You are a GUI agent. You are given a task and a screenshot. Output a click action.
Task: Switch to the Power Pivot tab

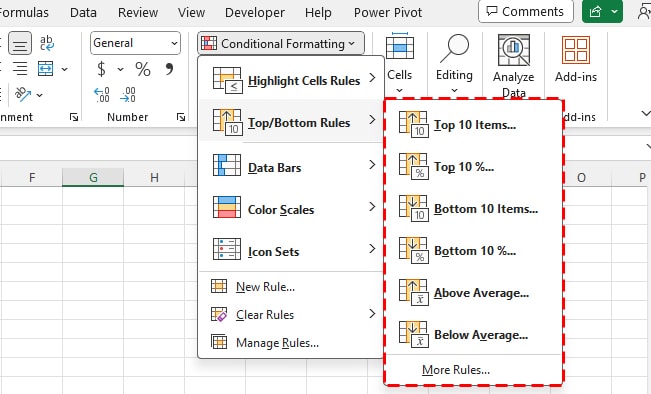[388, 12]
